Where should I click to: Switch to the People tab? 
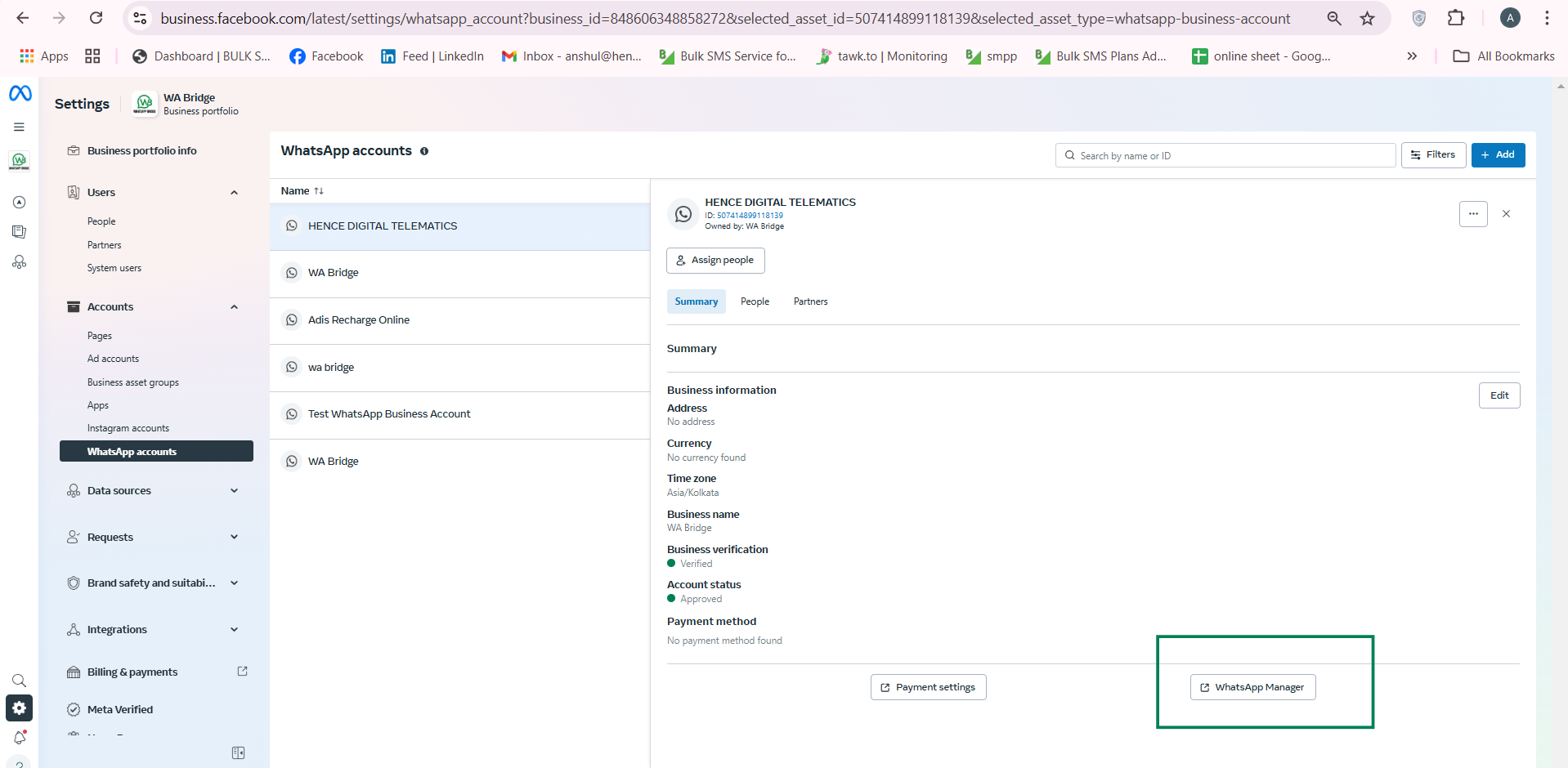pos(755,301)
